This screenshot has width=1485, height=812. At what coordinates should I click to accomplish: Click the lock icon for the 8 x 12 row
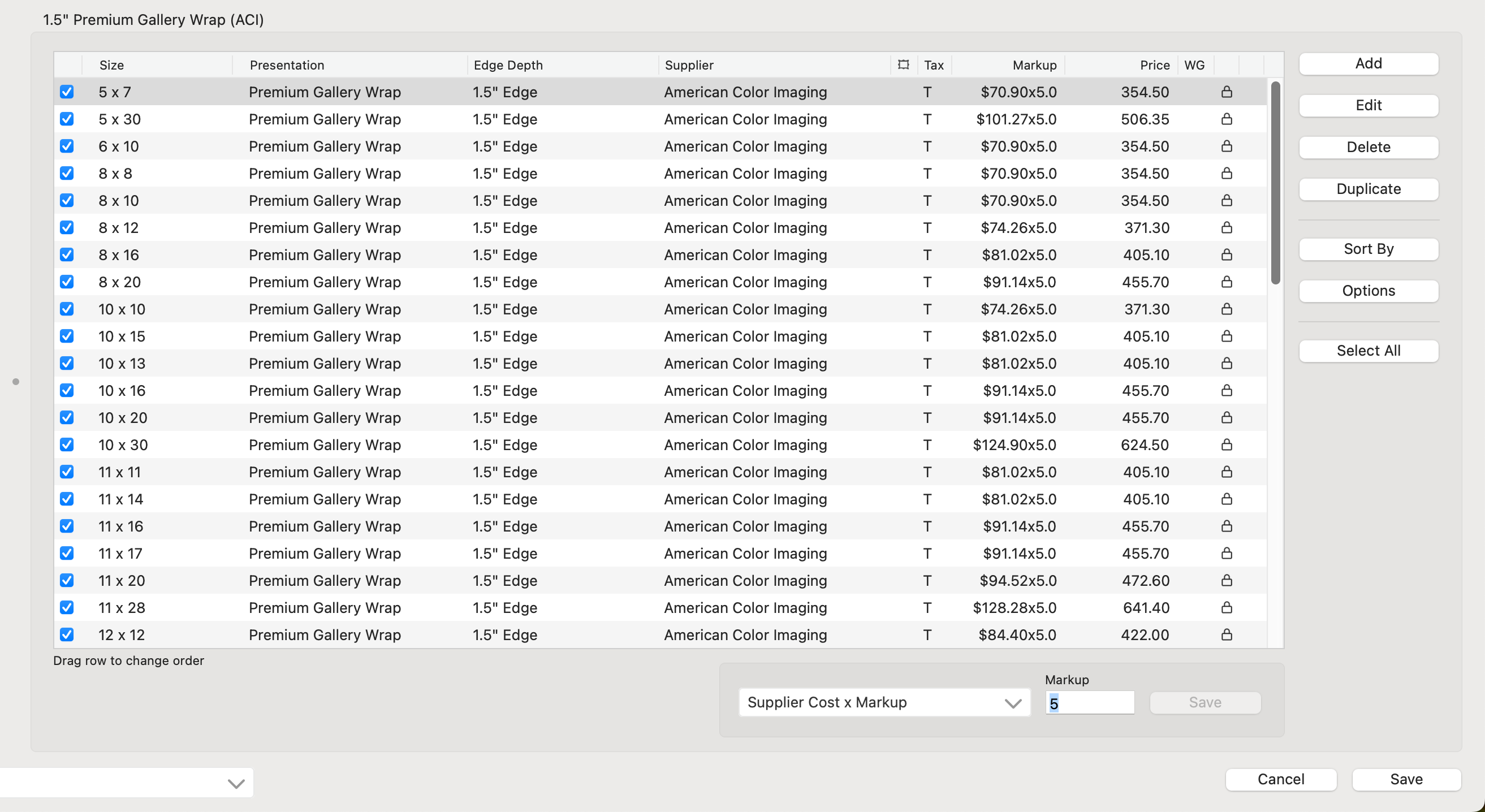tap(1226, 228)
